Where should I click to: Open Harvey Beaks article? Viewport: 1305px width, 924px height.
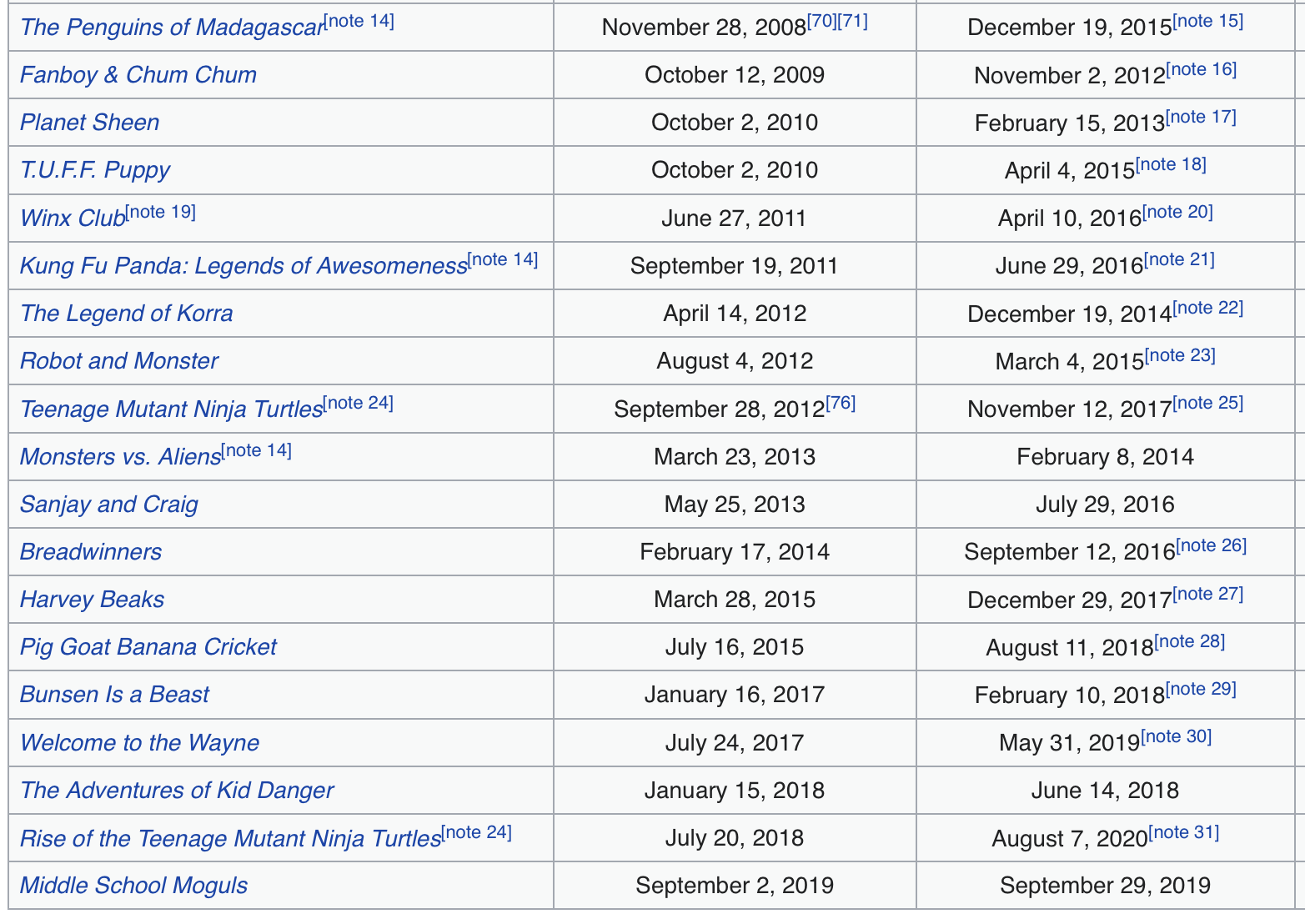pyautogui.click(x=92, y=600)
